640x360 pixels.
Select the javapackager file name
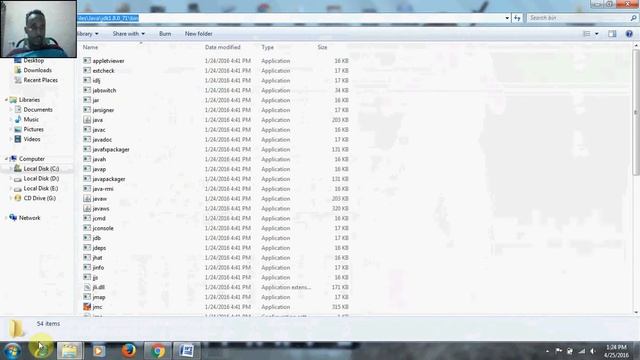(x=109, y=179)
